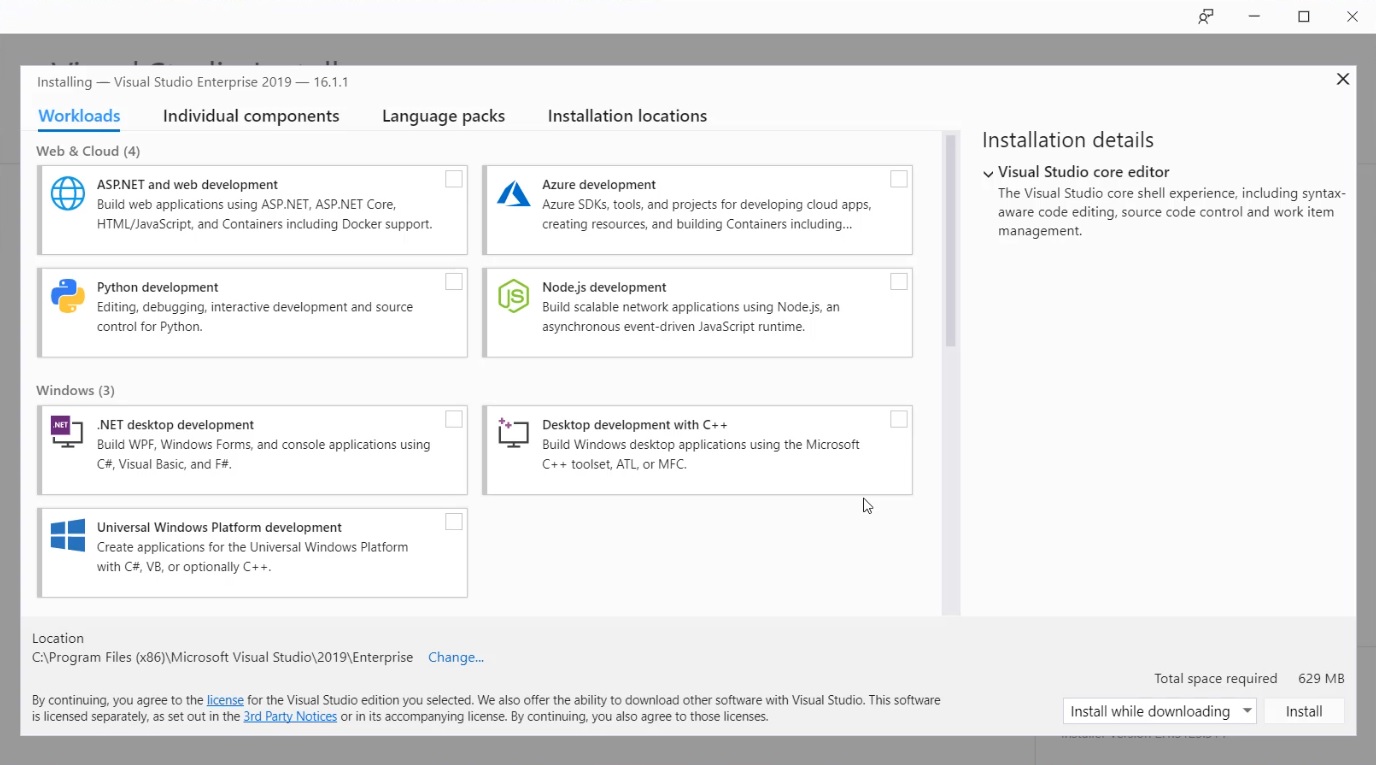Collapse the Visual Studio core editor section

tap(988, 173)
